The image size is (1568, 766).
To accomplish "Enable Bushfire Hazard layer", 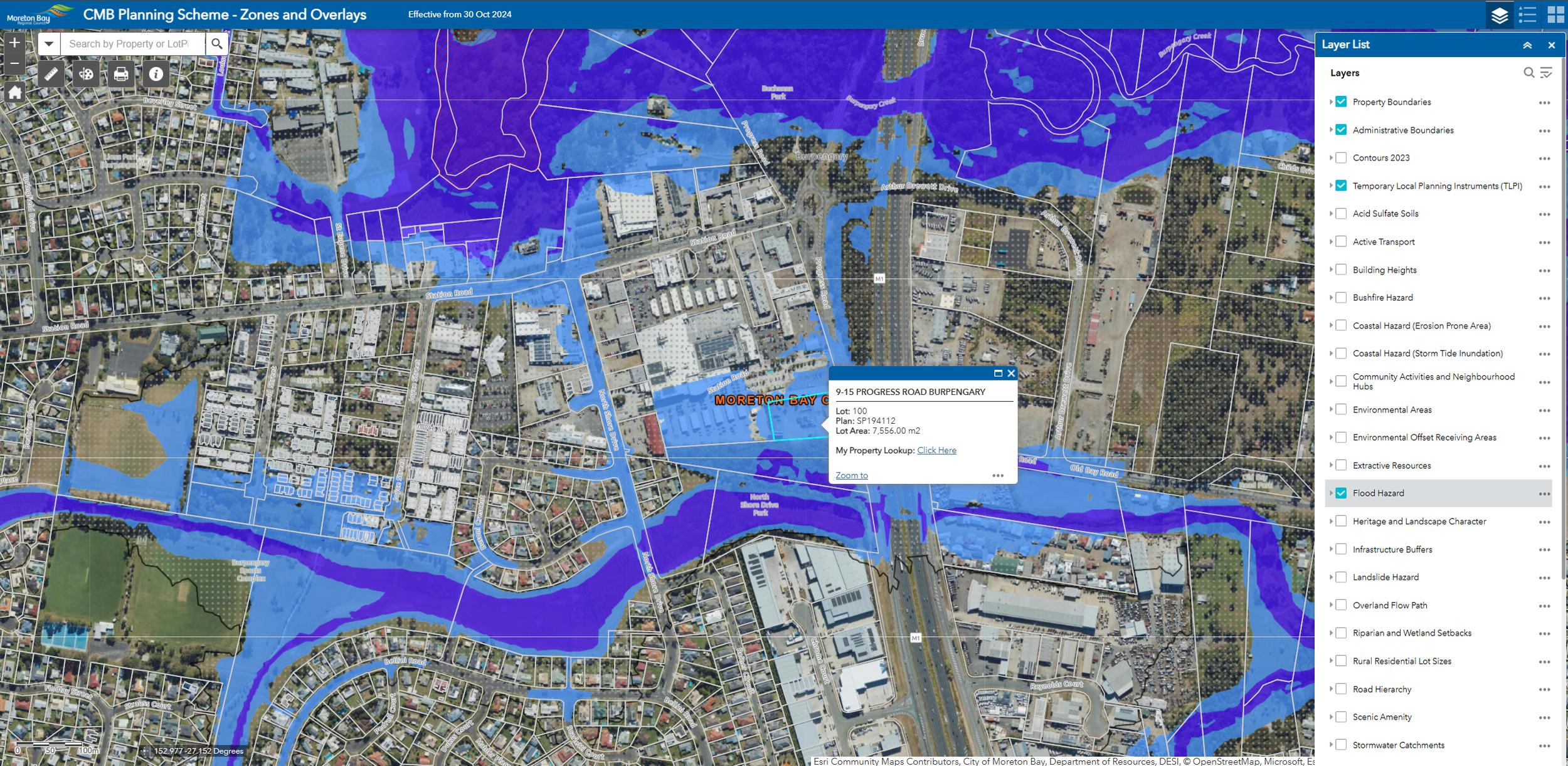I will 1341,298.
